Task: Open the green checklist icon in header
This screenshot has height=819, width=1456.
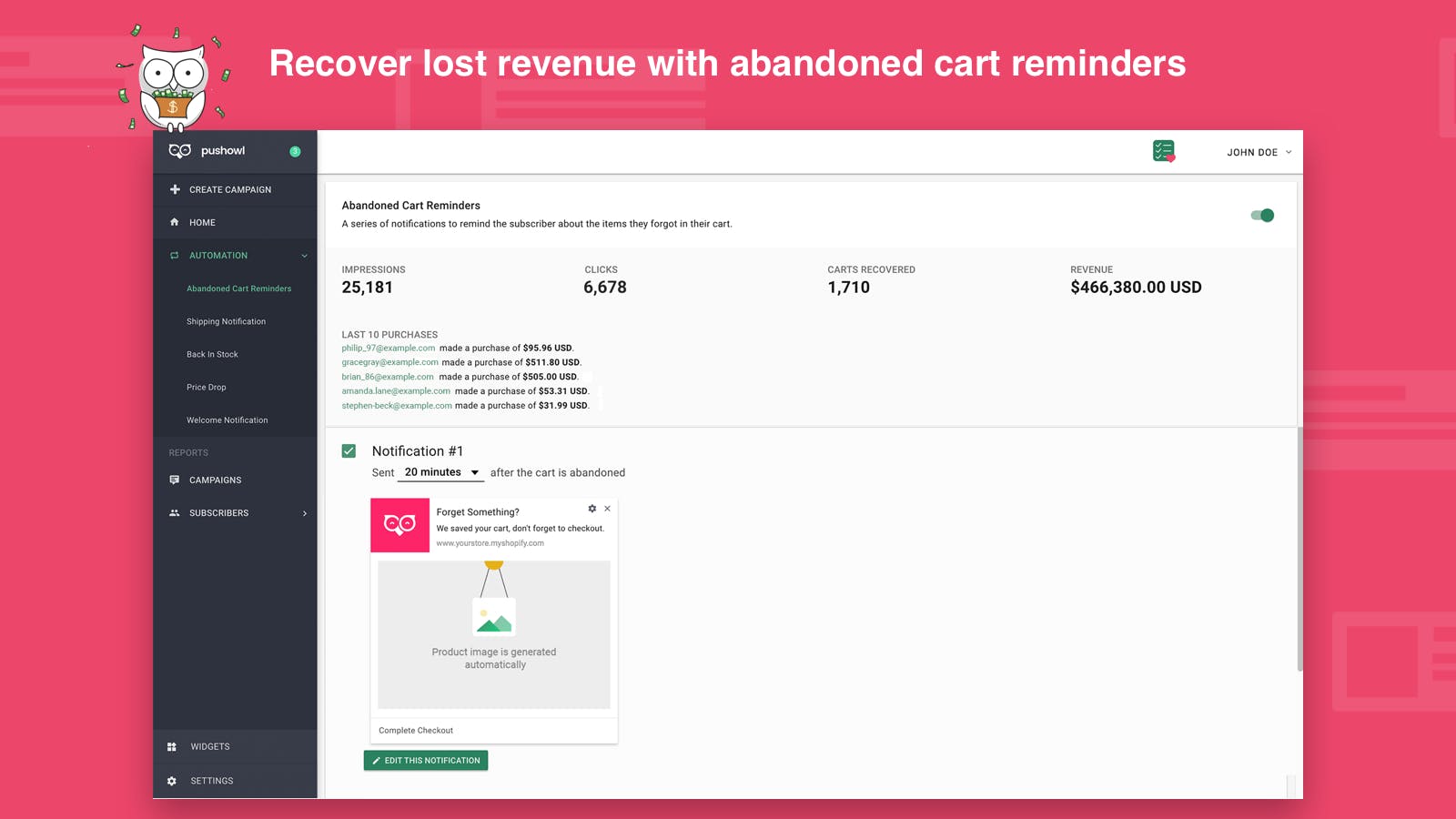Action: [x=1164, y=151]
